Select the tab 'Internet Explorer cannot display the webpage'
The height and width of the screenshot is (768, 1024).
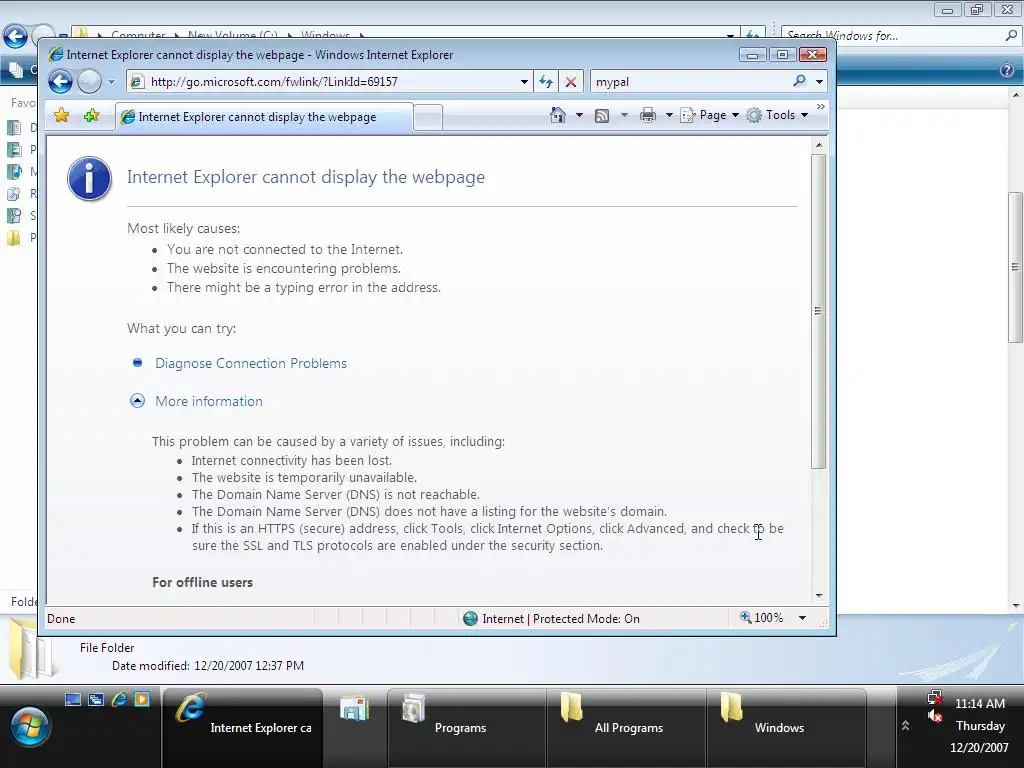pos(264,117)
